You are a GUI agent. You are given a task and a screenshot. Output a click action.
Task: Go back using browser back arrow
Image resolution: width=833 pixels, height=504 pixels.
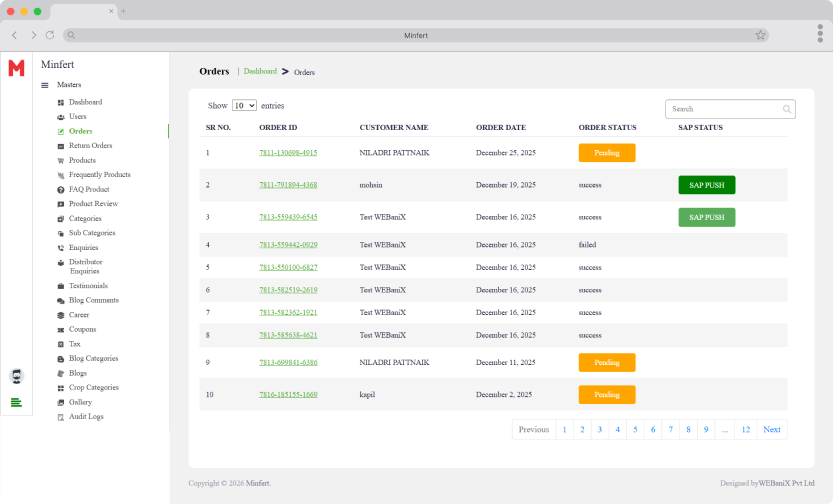pos(14,35)
